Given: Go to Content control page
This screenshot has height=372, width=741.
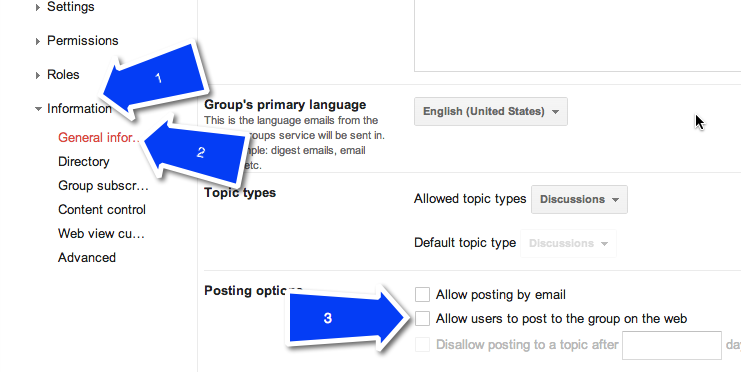Looking at the screenshot, I should coord(102,209).
